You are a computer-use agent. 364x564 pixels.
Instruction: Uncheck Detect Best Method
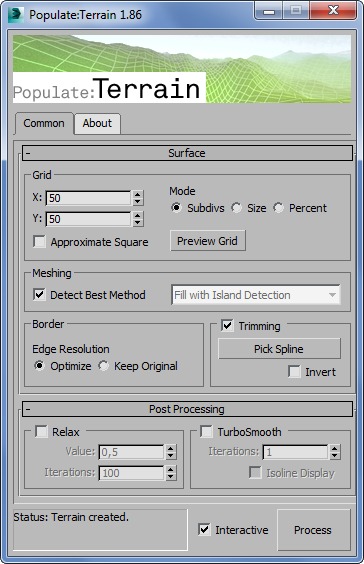pyautogui.click(x=39, y=295)
